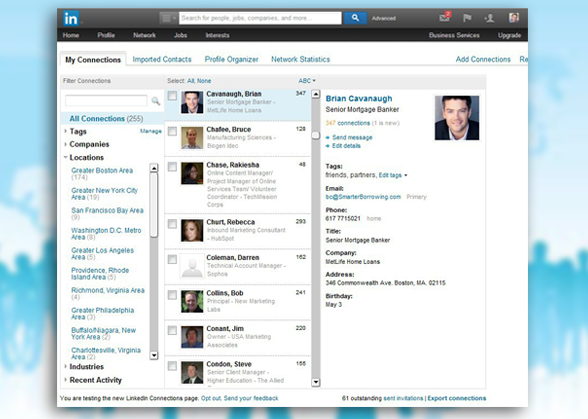Open the Jobs menu

180,35
